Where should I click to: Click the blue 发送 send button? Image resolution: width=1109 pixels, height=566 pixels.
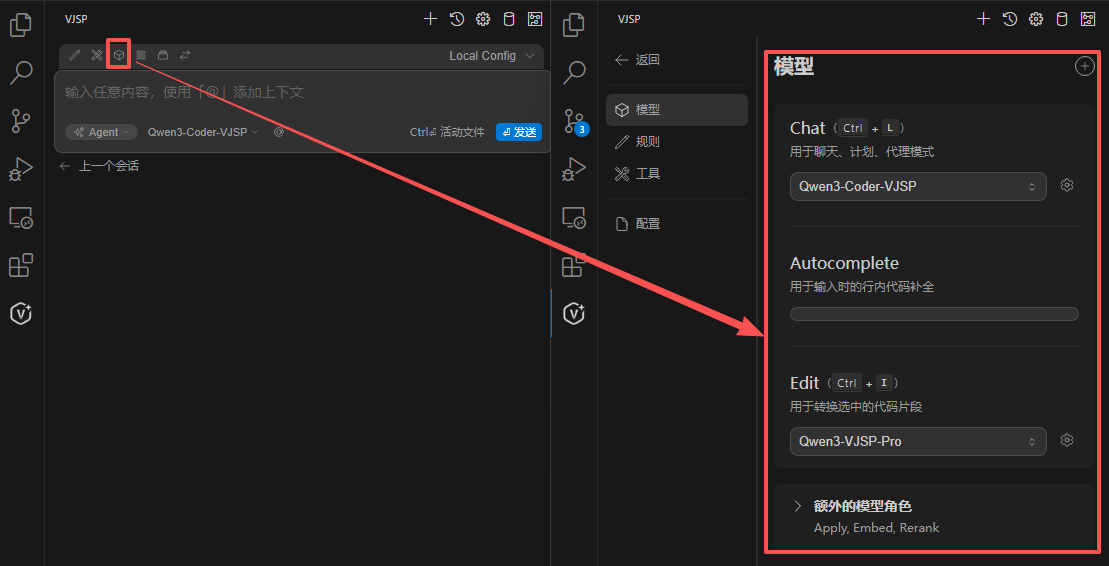click(x=519, y=132)
